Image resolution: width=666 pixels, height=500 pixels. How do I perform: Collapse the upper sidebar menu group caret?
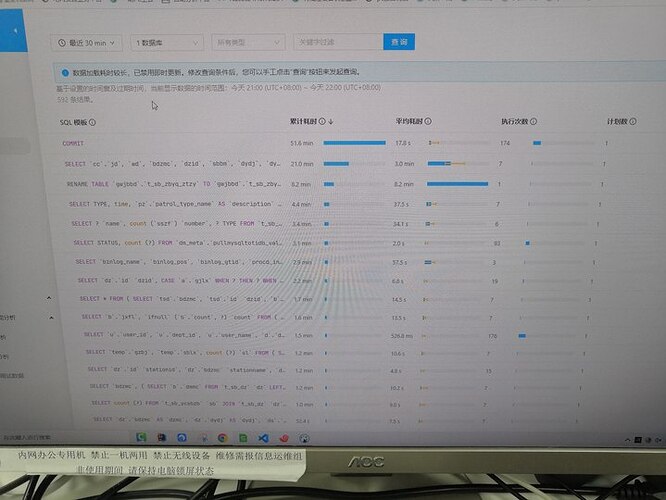tap(49, 298)
